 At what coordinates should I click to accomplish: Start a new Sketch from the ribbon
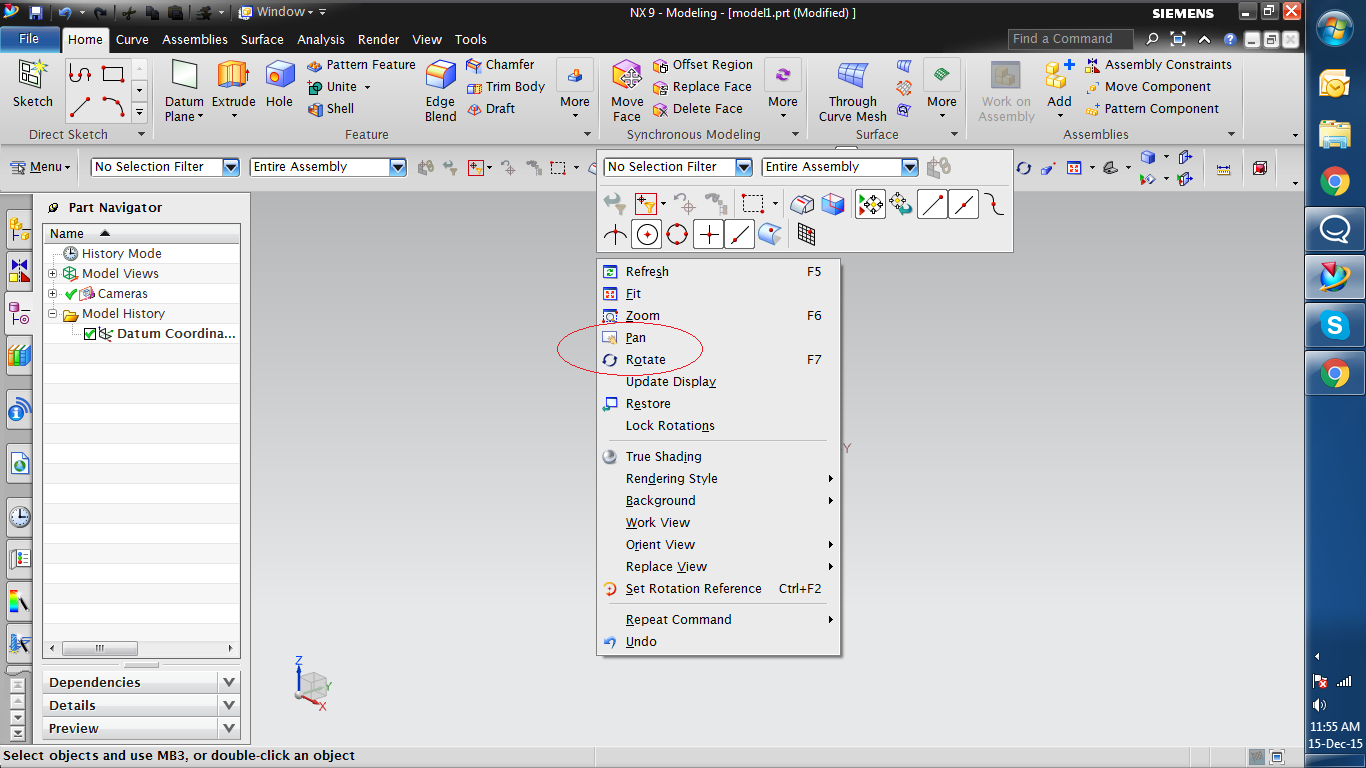coord(33,84)
